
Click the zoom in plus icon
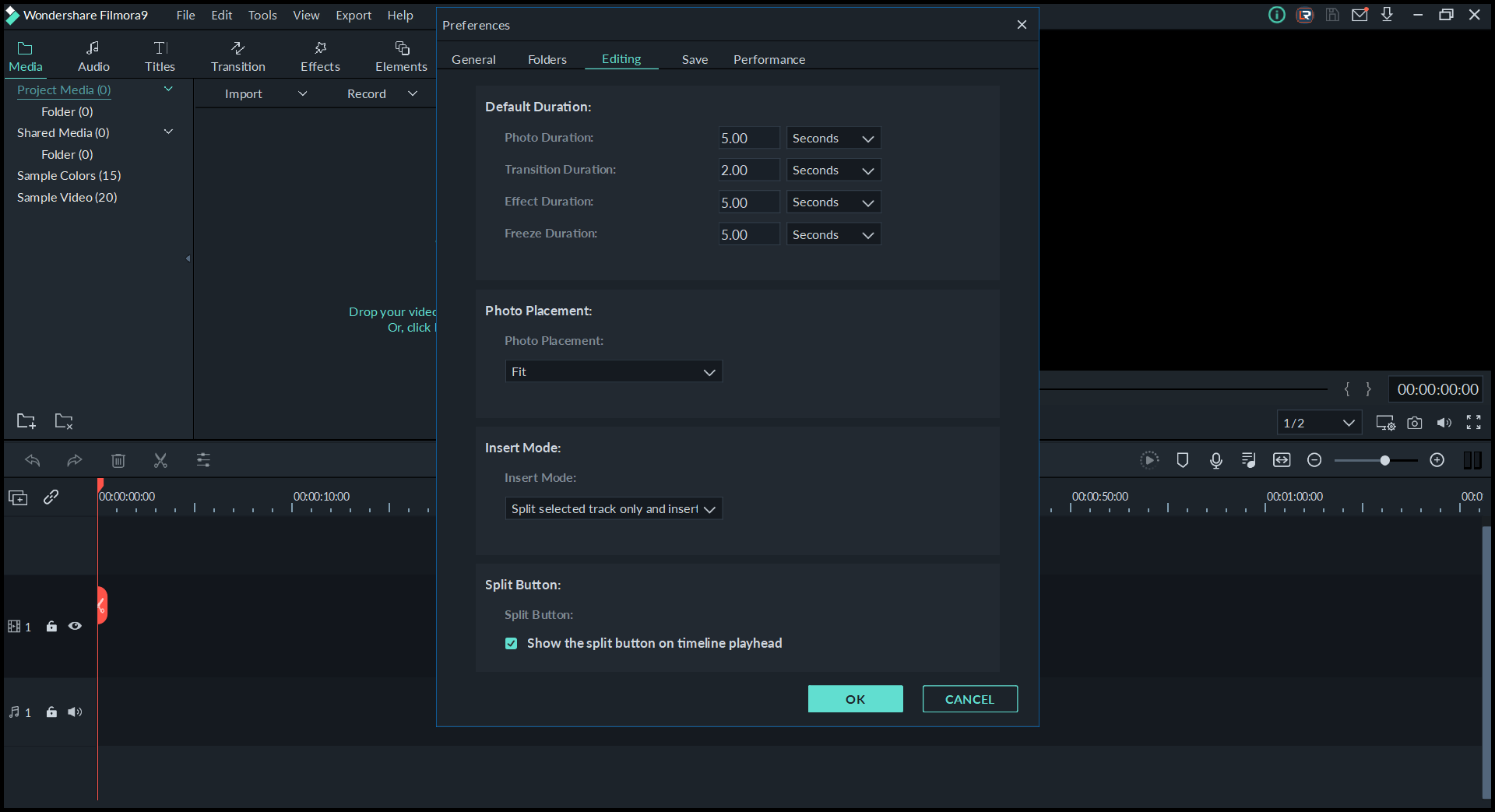click(1437, 460)
